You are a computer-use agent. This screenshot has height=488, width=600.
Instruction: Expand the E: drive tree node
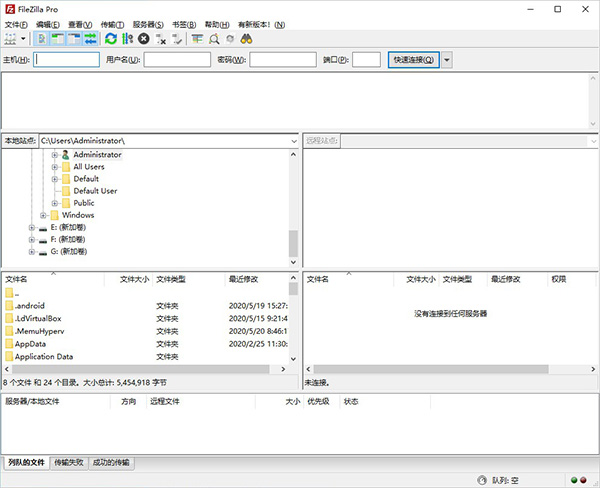coord(32,227)
